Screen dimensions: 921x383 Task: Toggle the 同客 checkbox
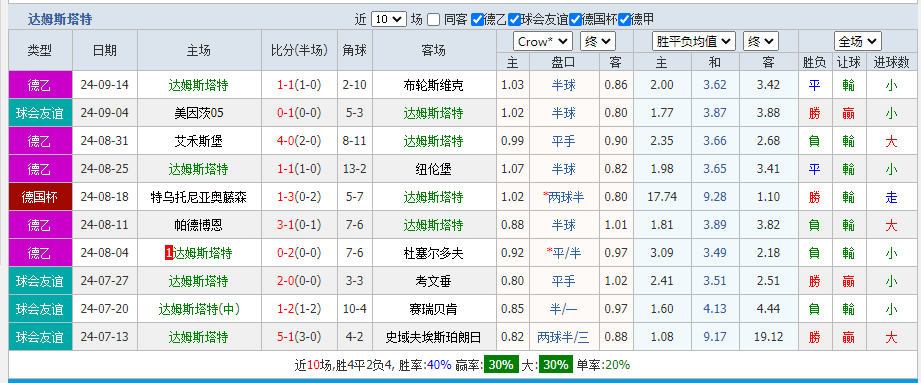433,19
